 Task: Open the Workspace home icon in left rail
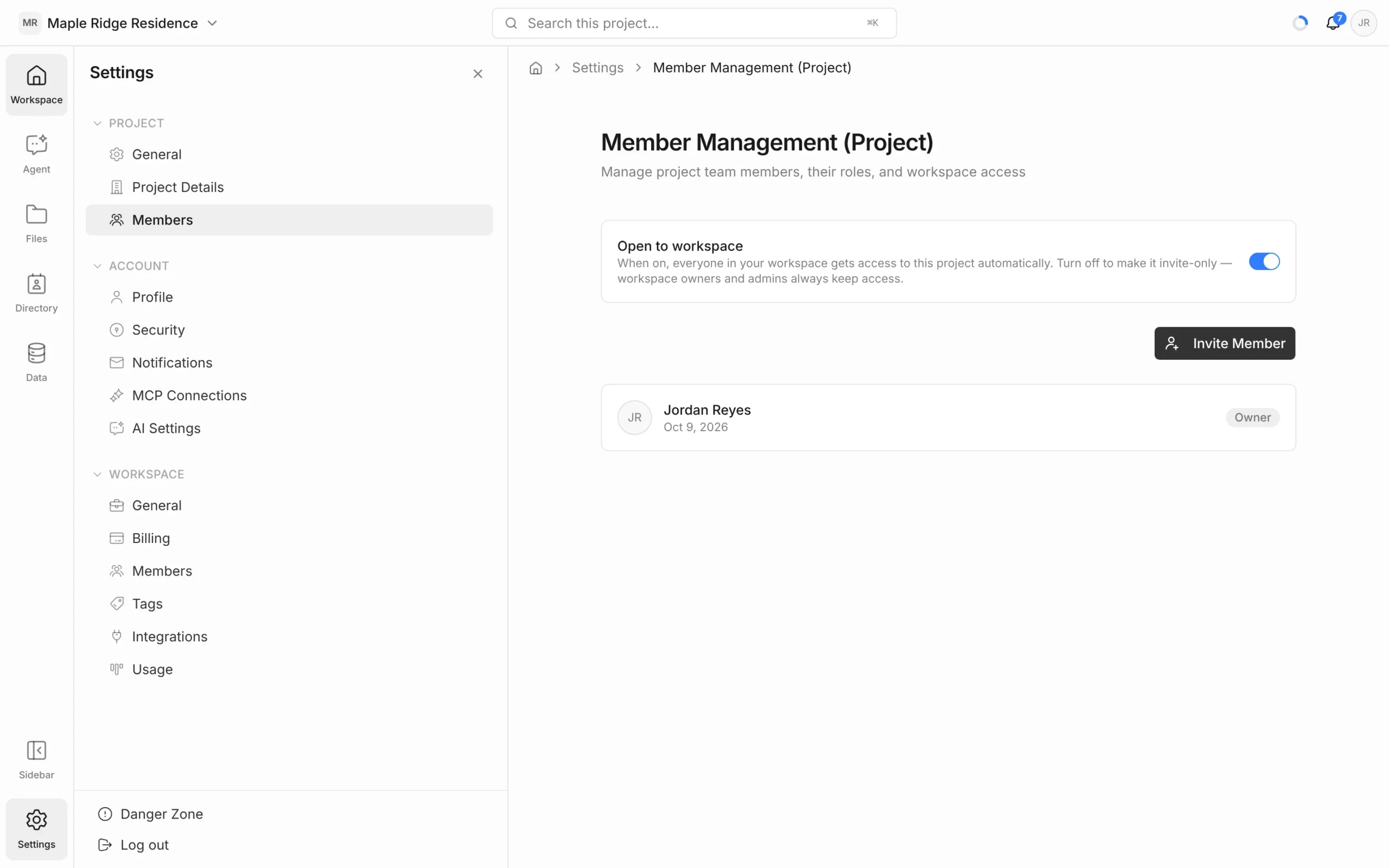point(36,85)
